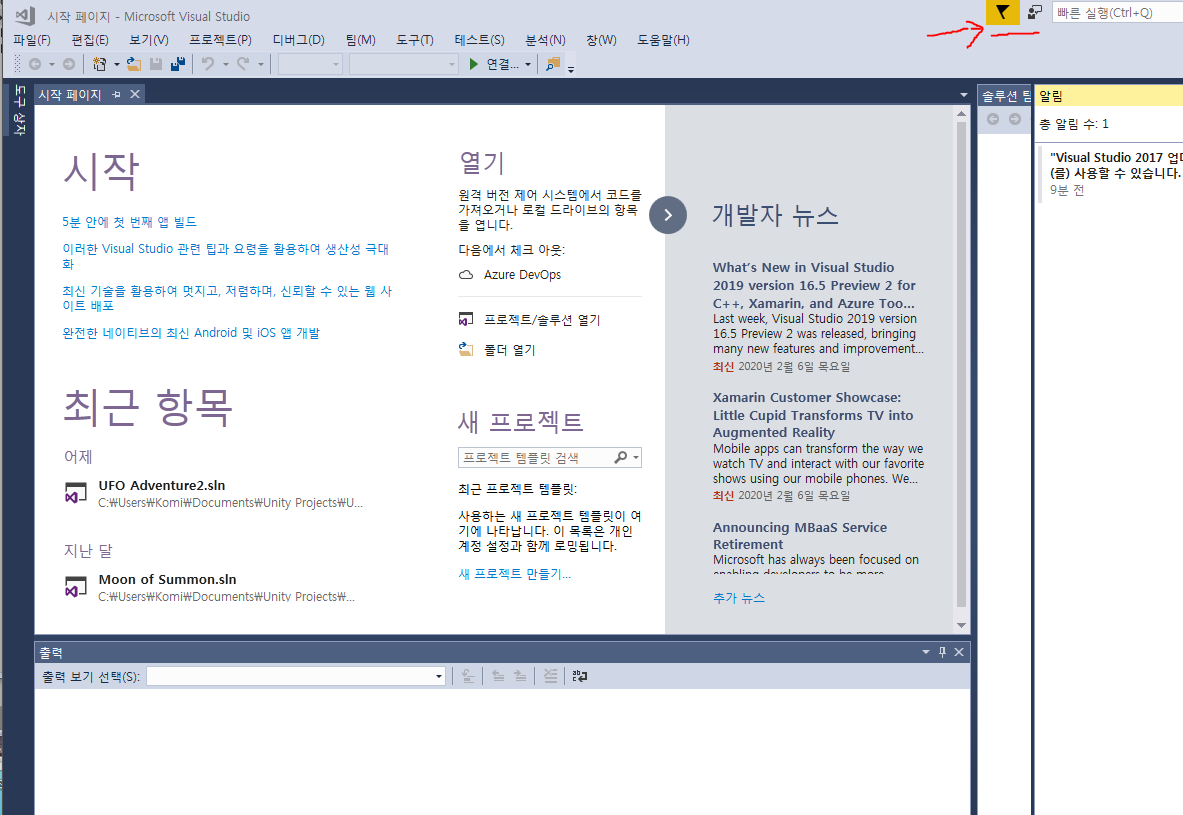Click the template search magnifier icon
Viewport: 1183px width, 815px height.
tap(621, 457)
